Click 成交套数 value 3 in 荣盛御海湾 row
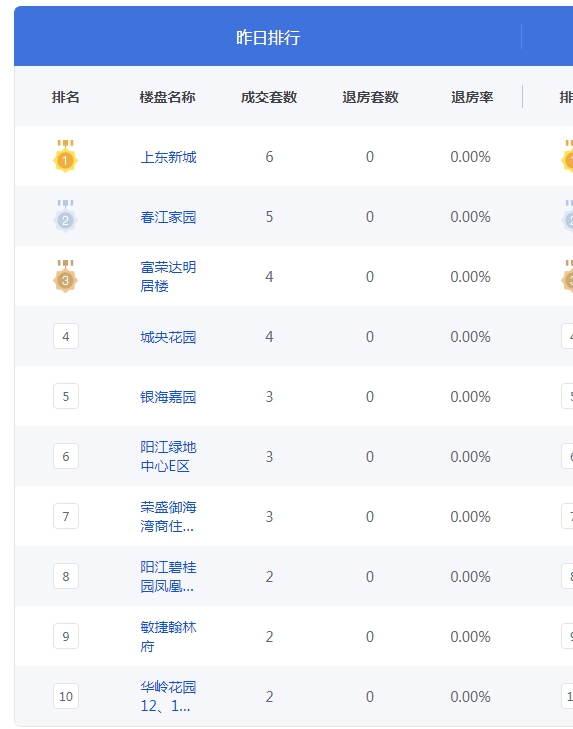Screen dimensions: 573x729 click(269, 517)
